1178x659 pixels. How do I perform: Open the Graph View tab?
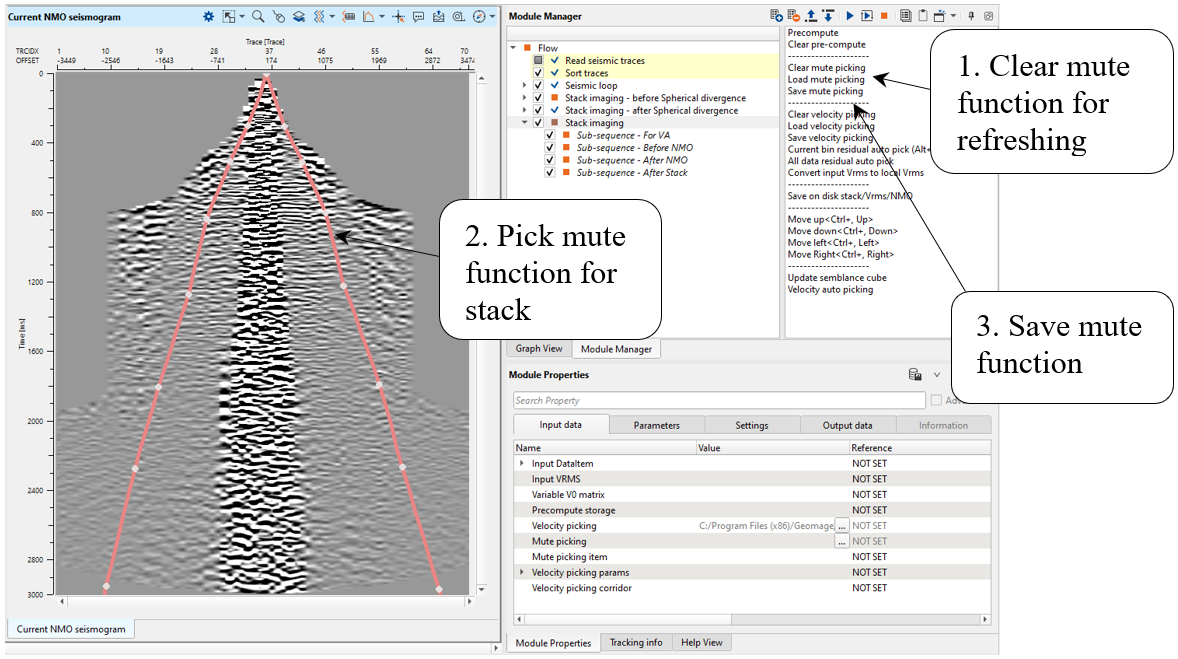pos(539,349)
